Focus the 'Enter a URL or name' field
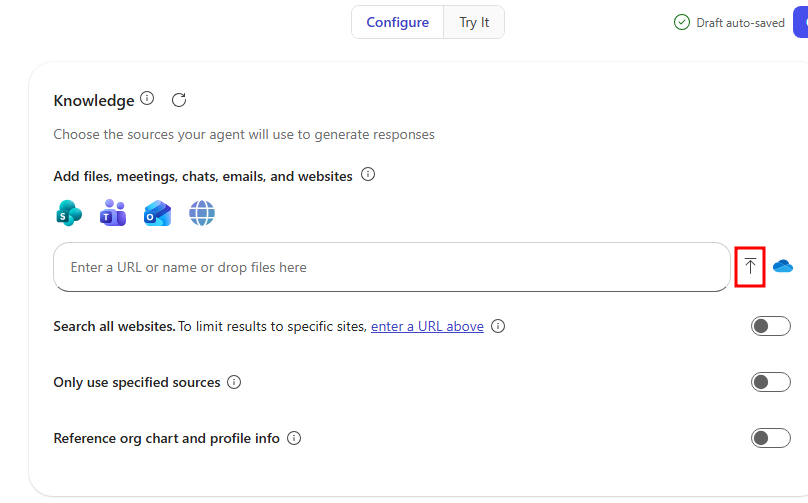808x503 pixels. point(392,267)
